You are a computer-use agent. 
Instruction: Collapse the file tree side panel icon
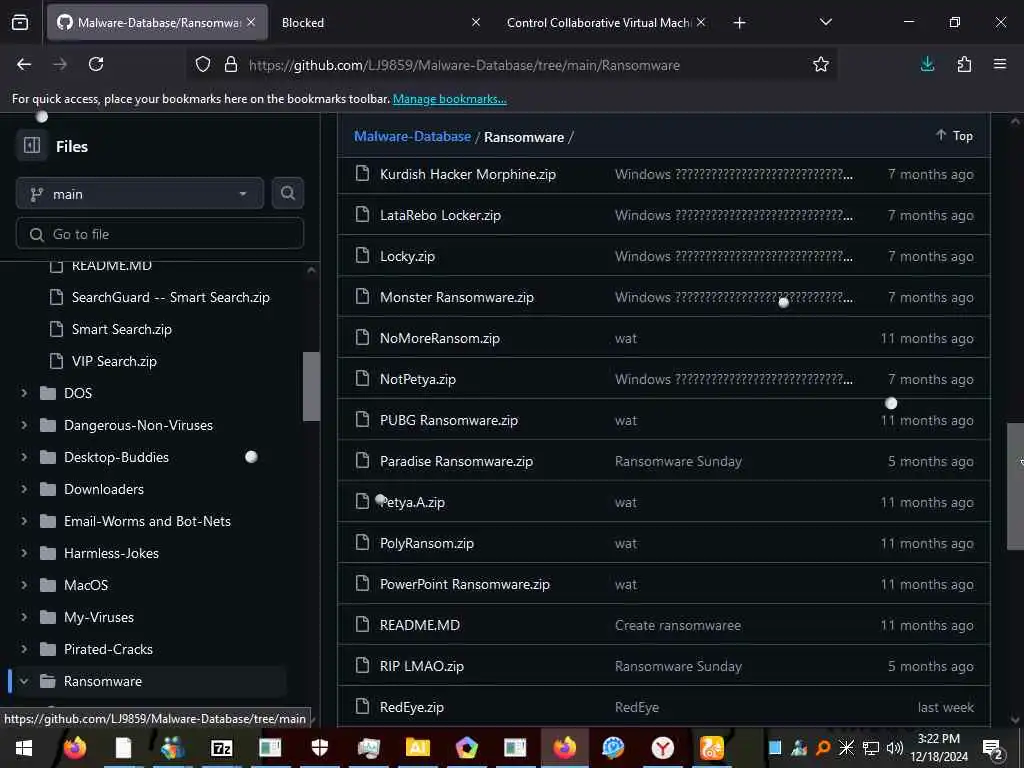[x=32, y=146]
